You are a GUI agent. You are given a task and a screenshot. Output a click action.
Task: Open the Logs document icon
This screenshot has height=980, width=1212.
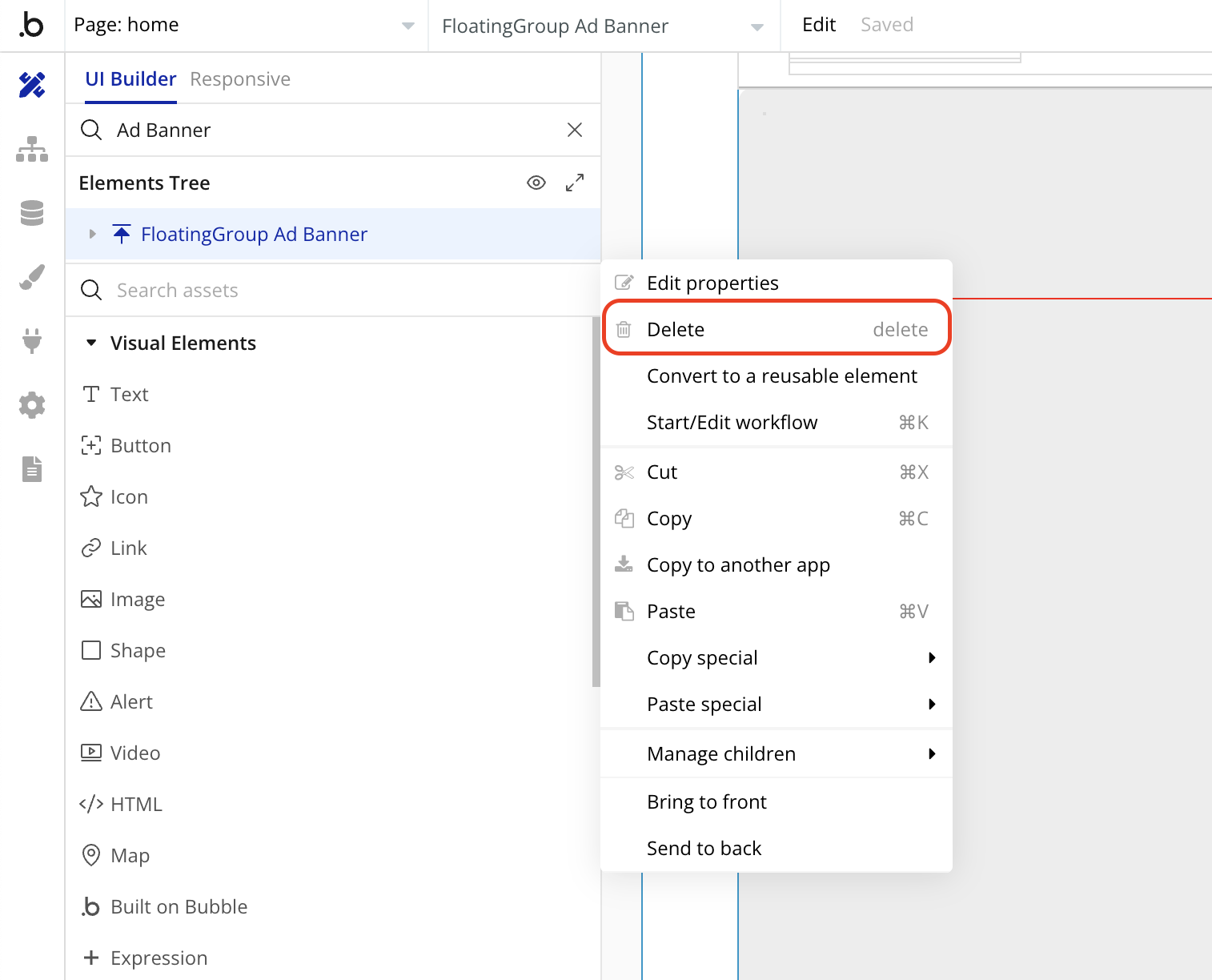coord(32,469)
